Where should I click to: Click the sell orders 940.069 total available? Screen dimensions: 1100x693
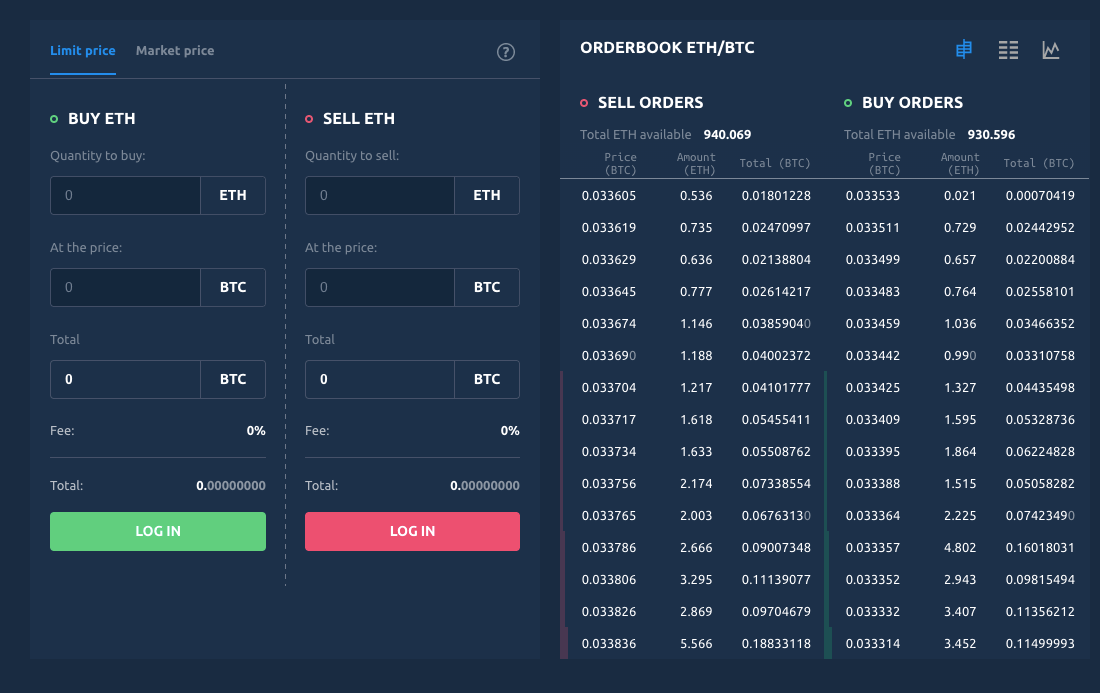[x=727, y=134]
